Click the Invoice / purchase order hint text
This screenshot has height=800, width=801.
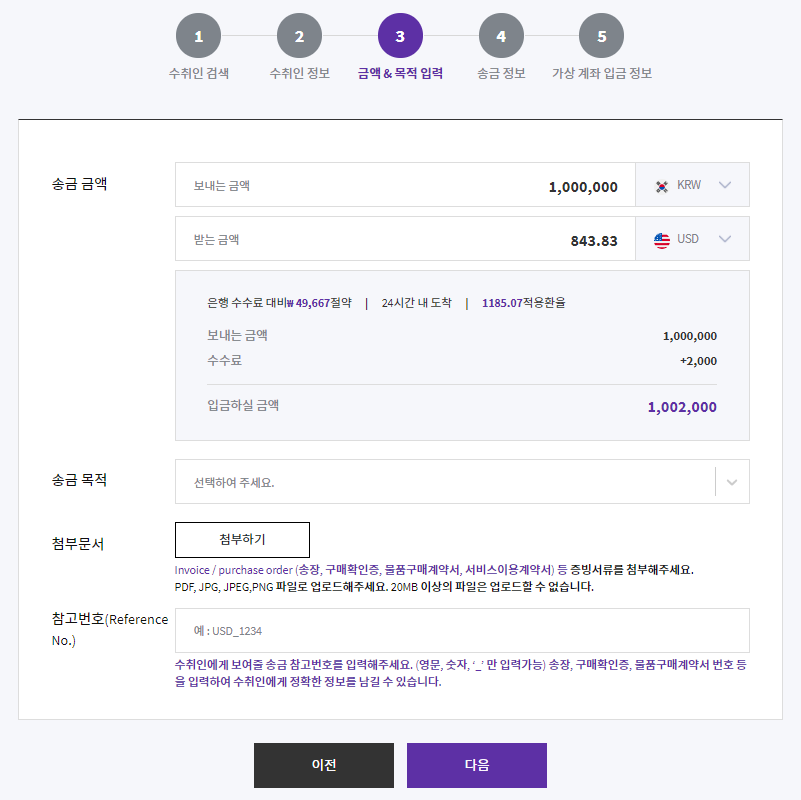click(434, 570)
